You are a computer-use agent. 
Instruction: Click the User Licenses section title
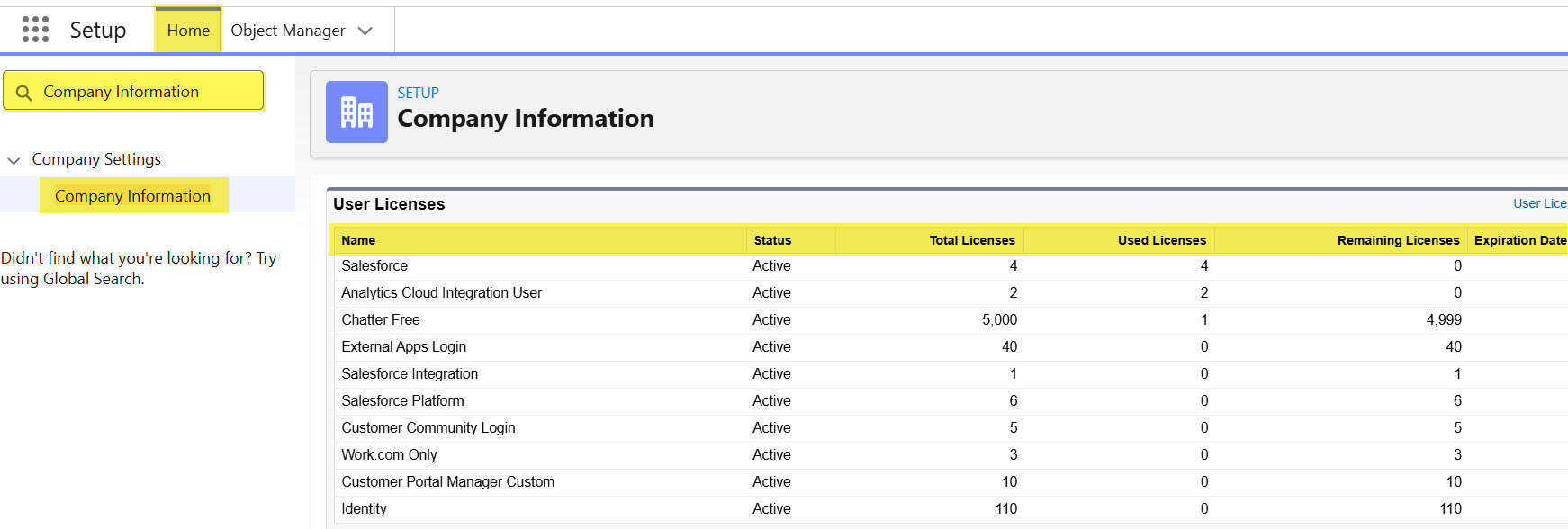(389, 204)
